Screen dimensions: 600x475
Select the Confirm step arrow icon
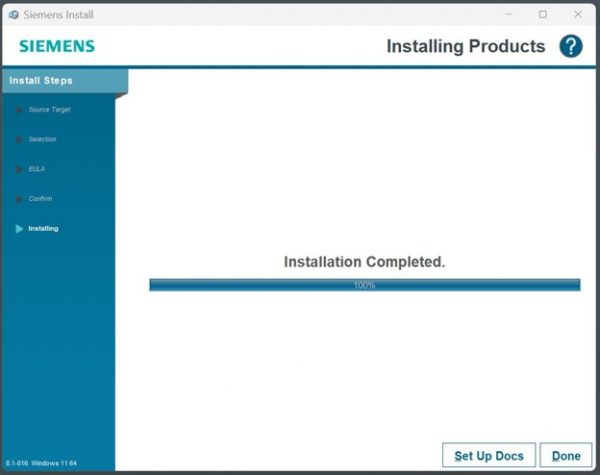[x=19, y=199]
